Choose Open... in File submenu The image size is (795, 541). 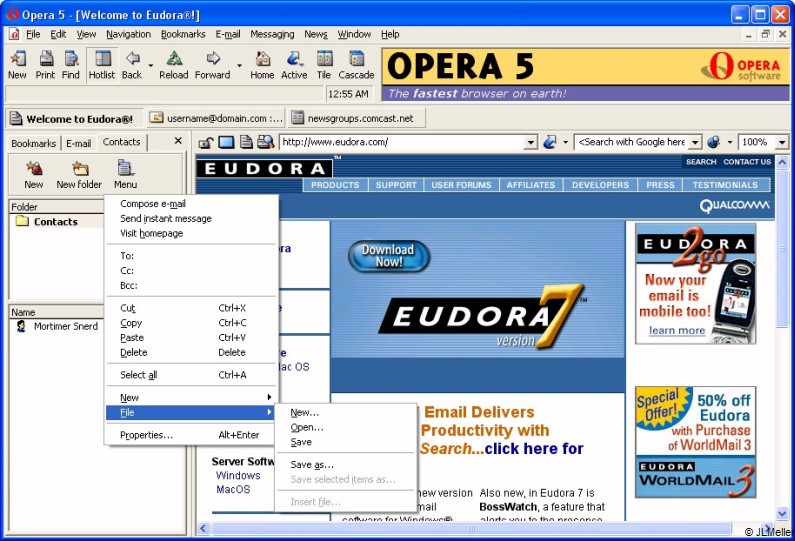(x=345, y=427)
